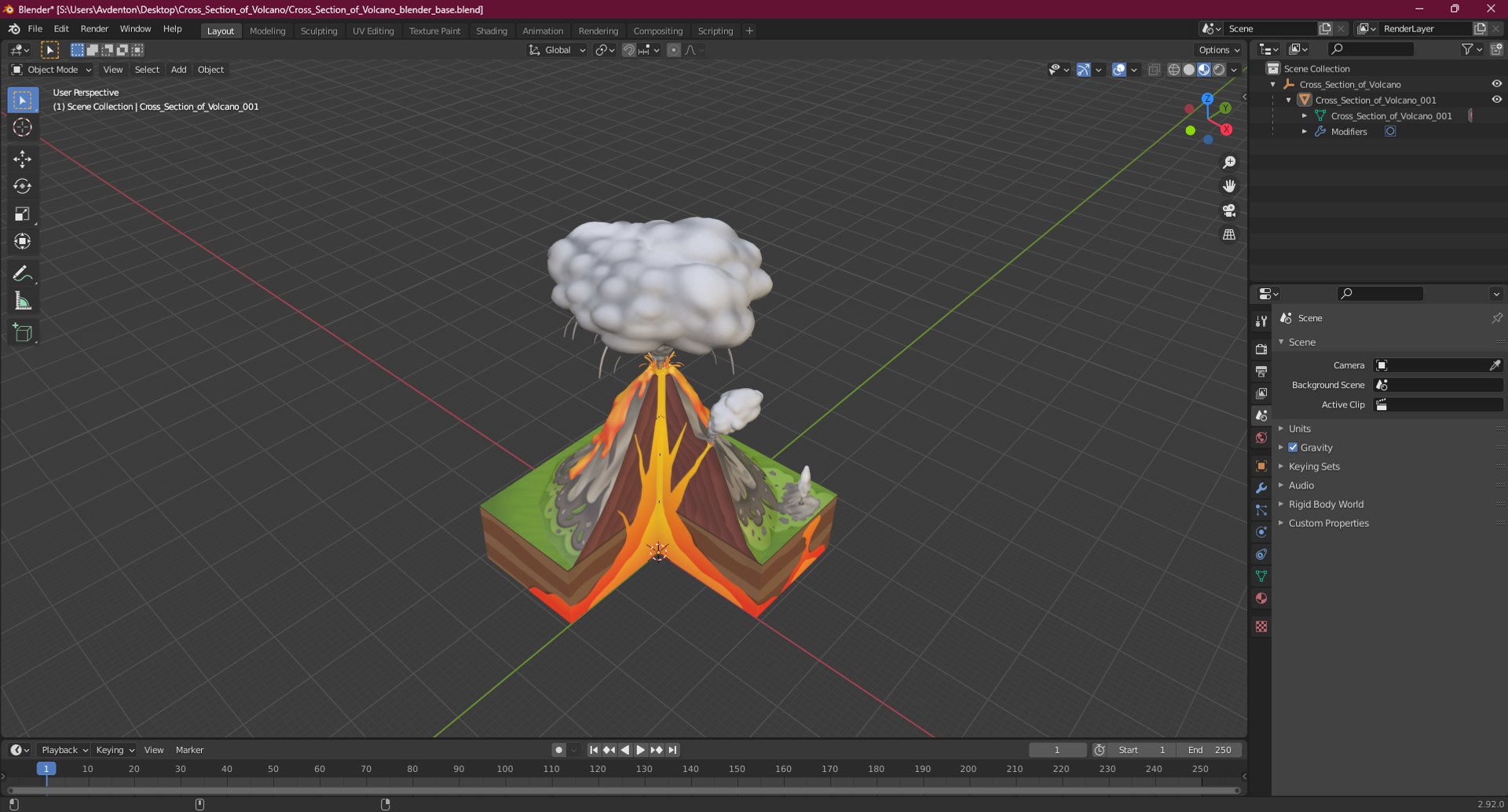This screenshot has width=1508, height=812.
Task: Switch to the Sculpting workspace tab
Action: coord(319,31)
